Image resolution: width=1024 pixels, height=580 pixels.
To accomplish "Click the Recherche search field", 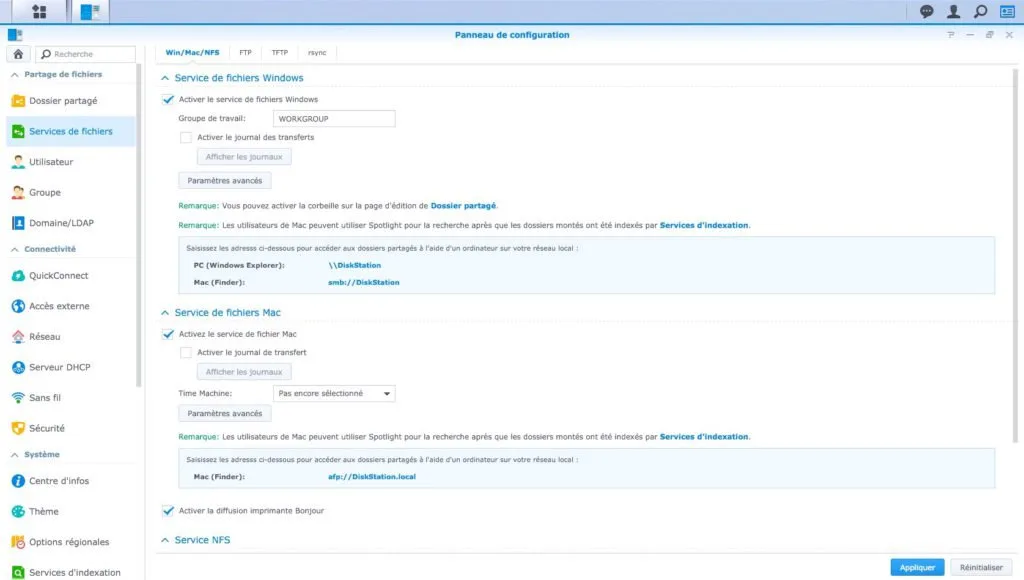I will pos(86,54).
